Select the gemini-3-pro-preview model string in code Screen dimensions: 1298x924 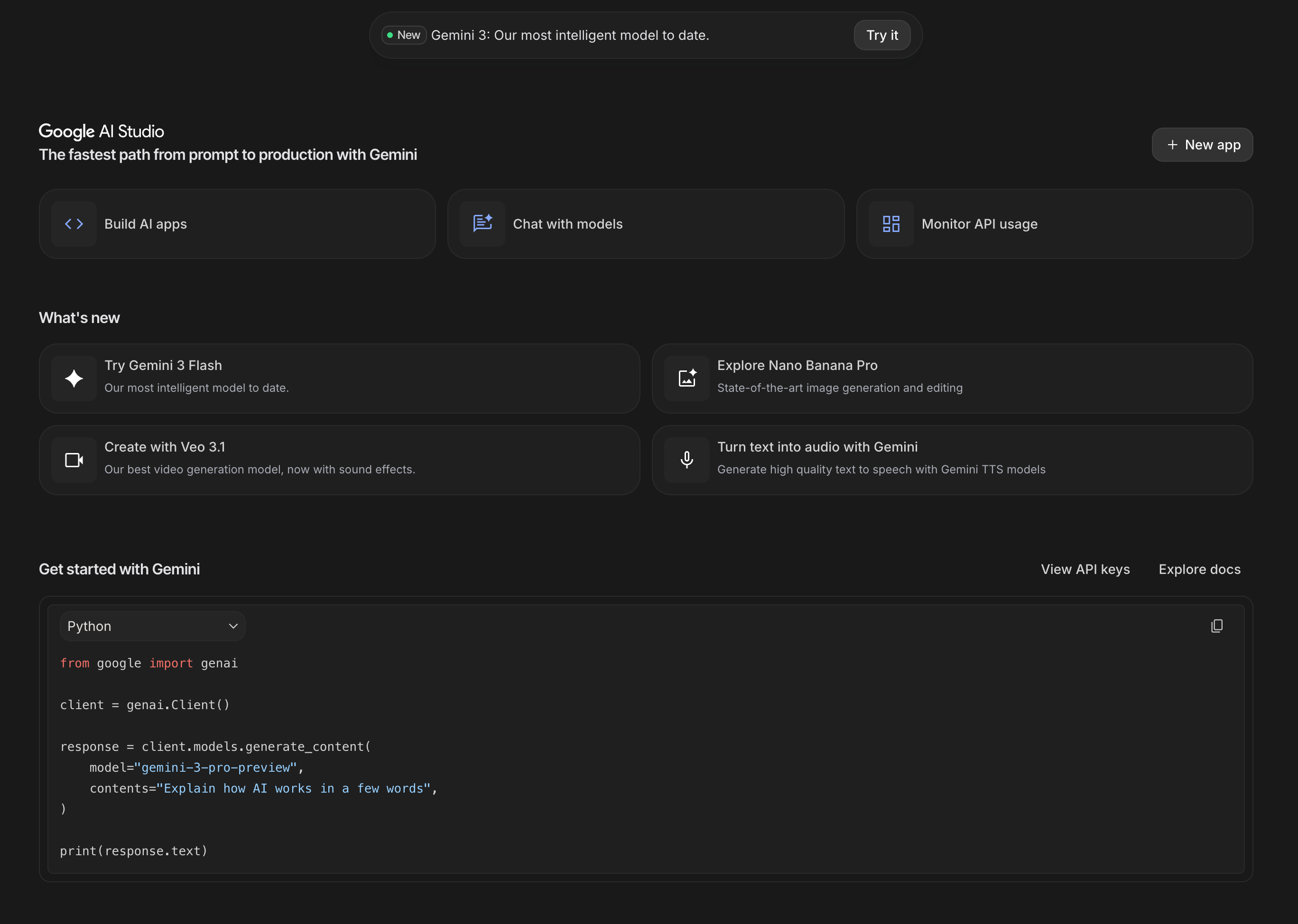coord(216,767)
